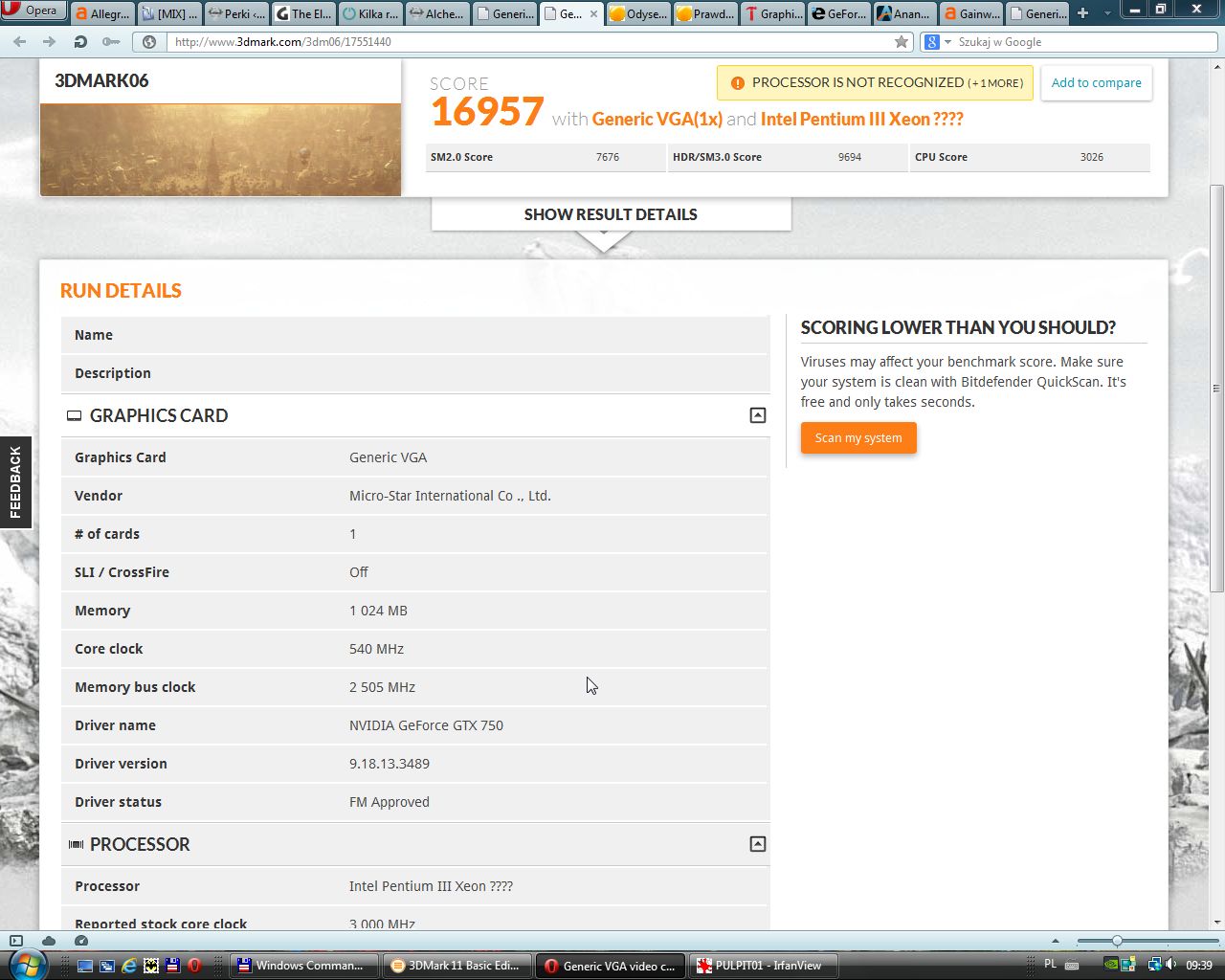The width and height of the screenshot is (1225, 980).
Task: Click the volume speaker tray icon
Action: click(x=1171, y=965)
